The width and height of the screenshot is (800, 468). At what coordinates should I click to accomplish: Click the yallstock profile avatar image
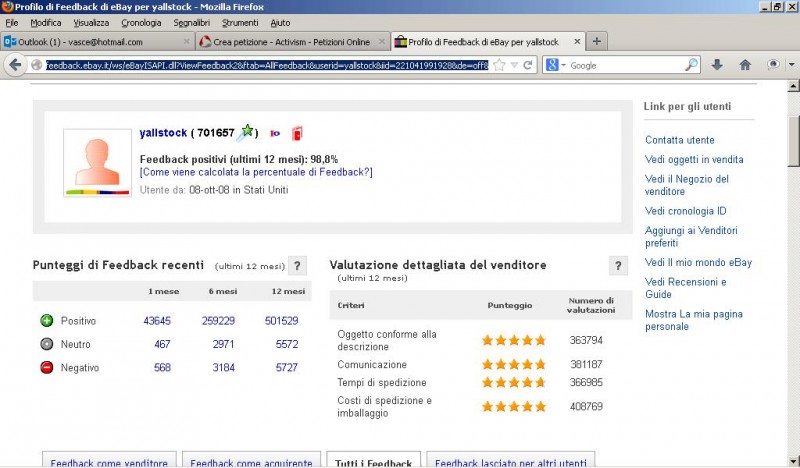(x=97, y=163)
